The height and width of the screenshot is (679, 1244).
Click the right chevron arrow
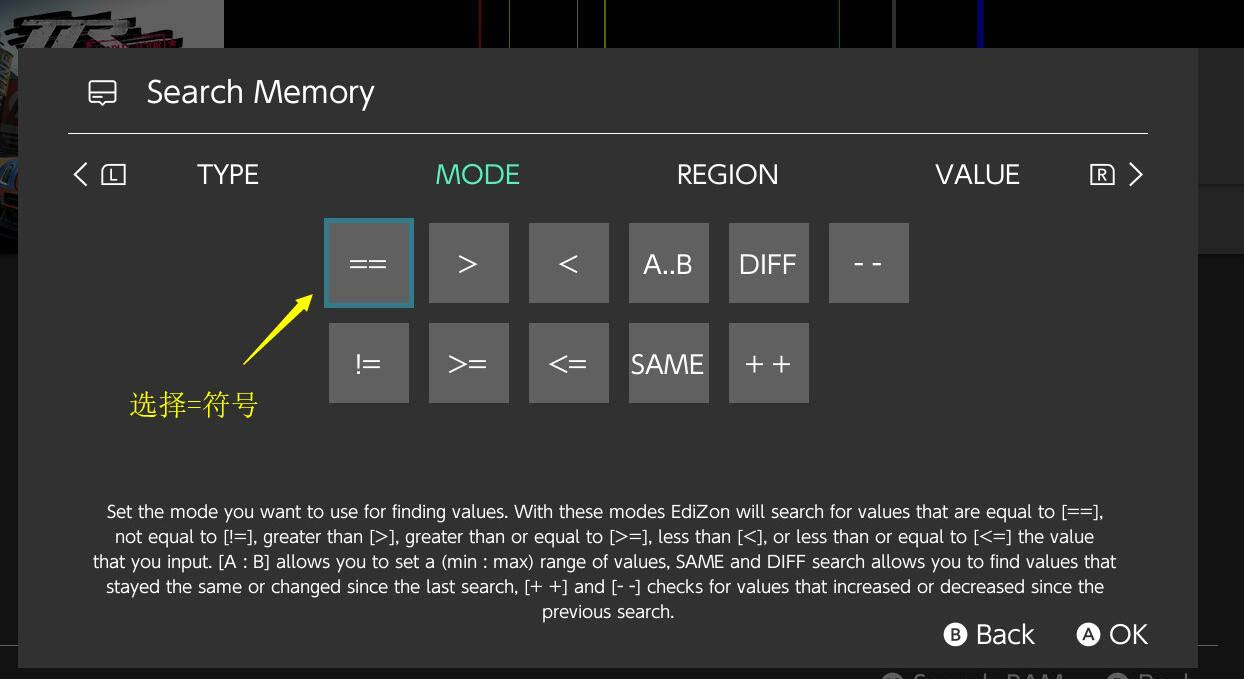click(1135, 174)
